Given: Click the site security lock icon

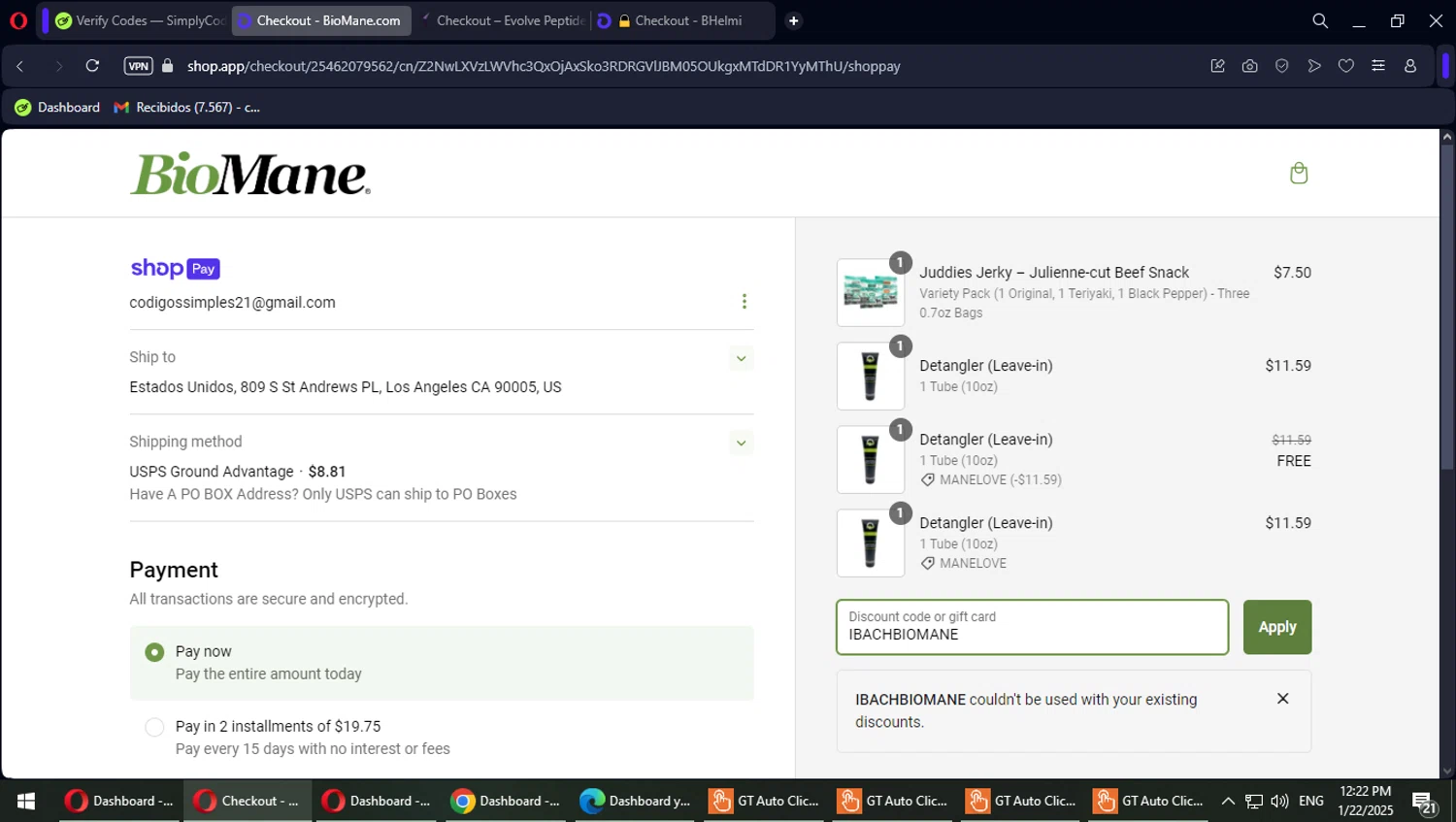Looking at the screenshot, I should [168, 66].
